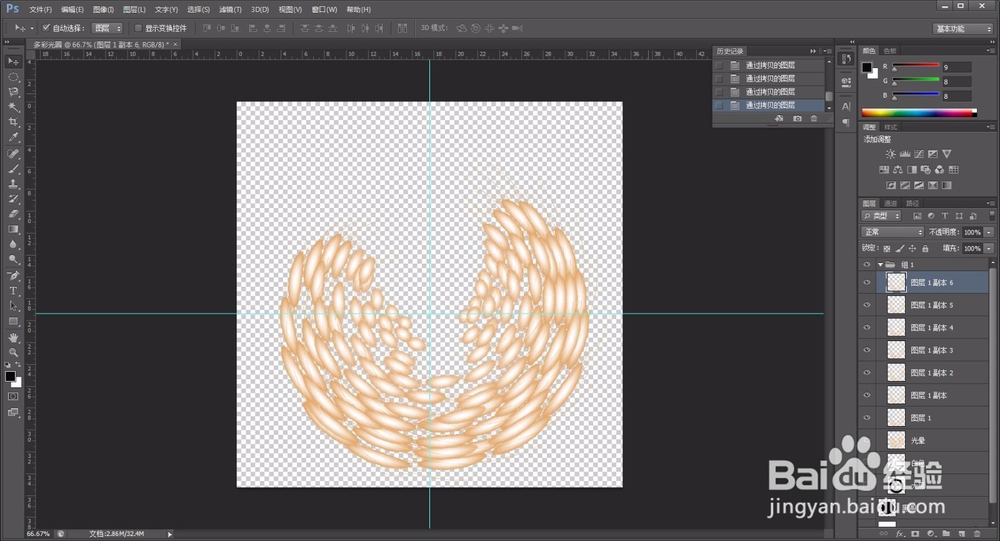Screen dimensions: 1000x541
Task: Switch to the 样式 (Styles) tab
Action: pyautogui.click(x=890, y=127)
